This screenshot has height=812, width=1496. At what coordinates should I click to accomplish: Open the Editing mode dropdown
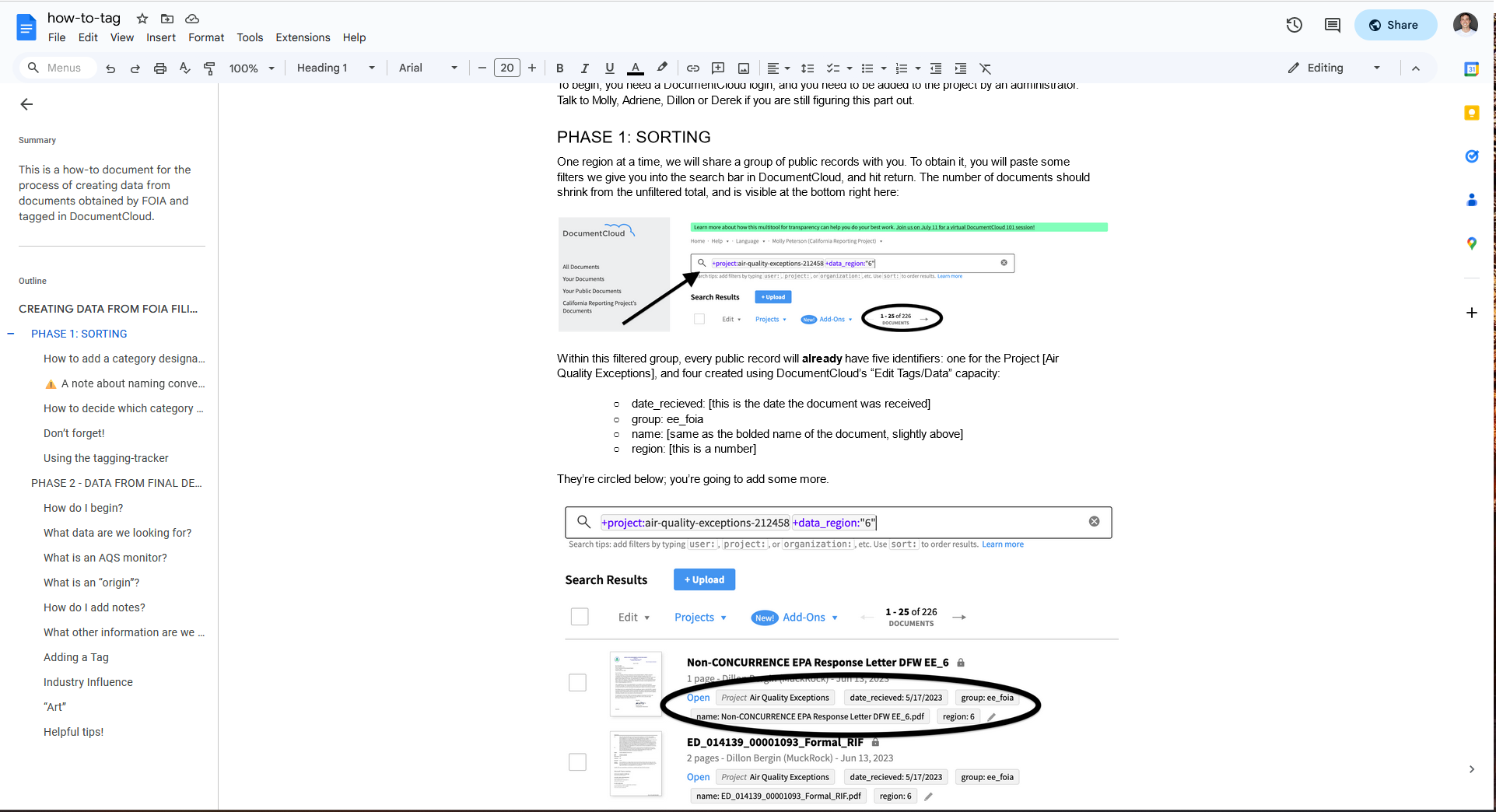tap(1334, 68)
